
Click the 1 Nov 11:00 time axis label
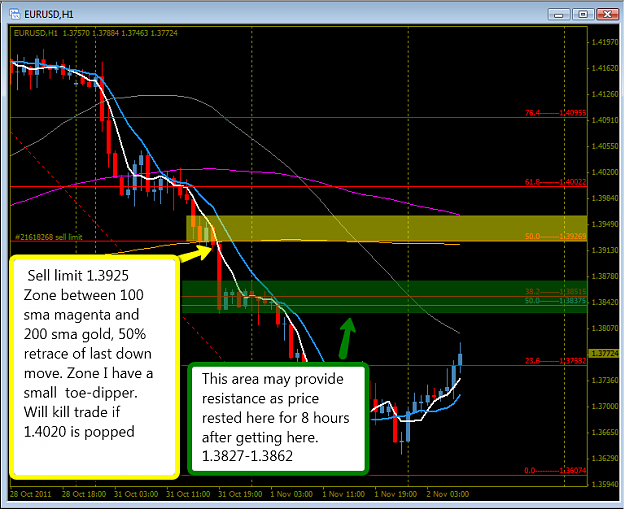pyautogui.click(x=344, y=494)
